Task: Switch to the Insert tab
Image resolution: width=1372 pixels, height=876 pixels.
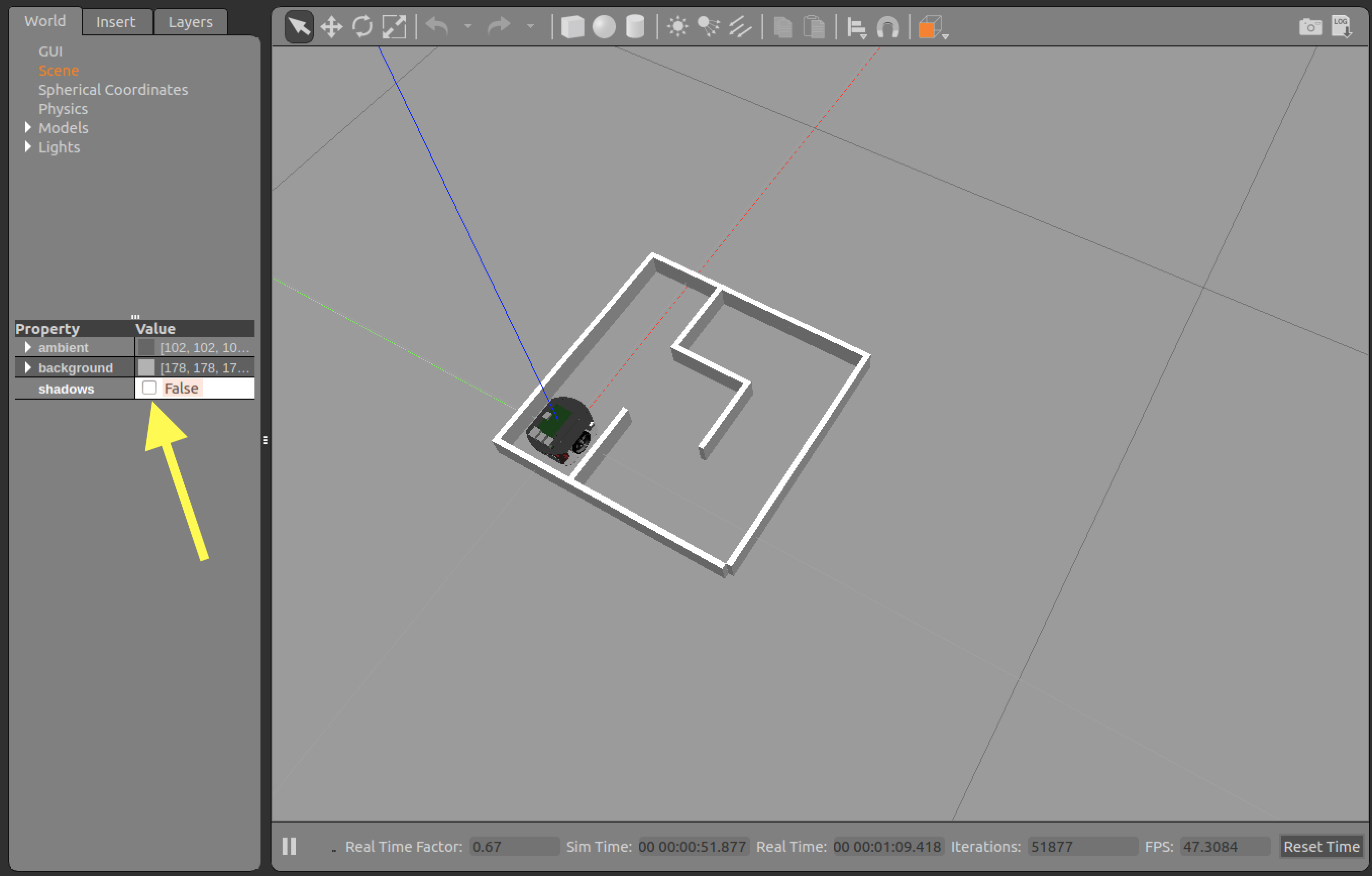Action: pos(116,22)
